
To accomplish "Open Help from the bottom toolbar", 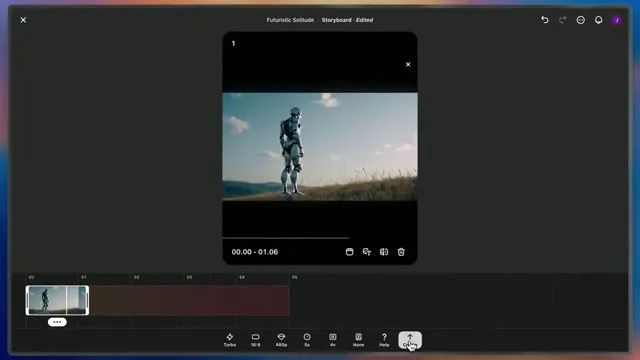I will (x=384, y=340).
